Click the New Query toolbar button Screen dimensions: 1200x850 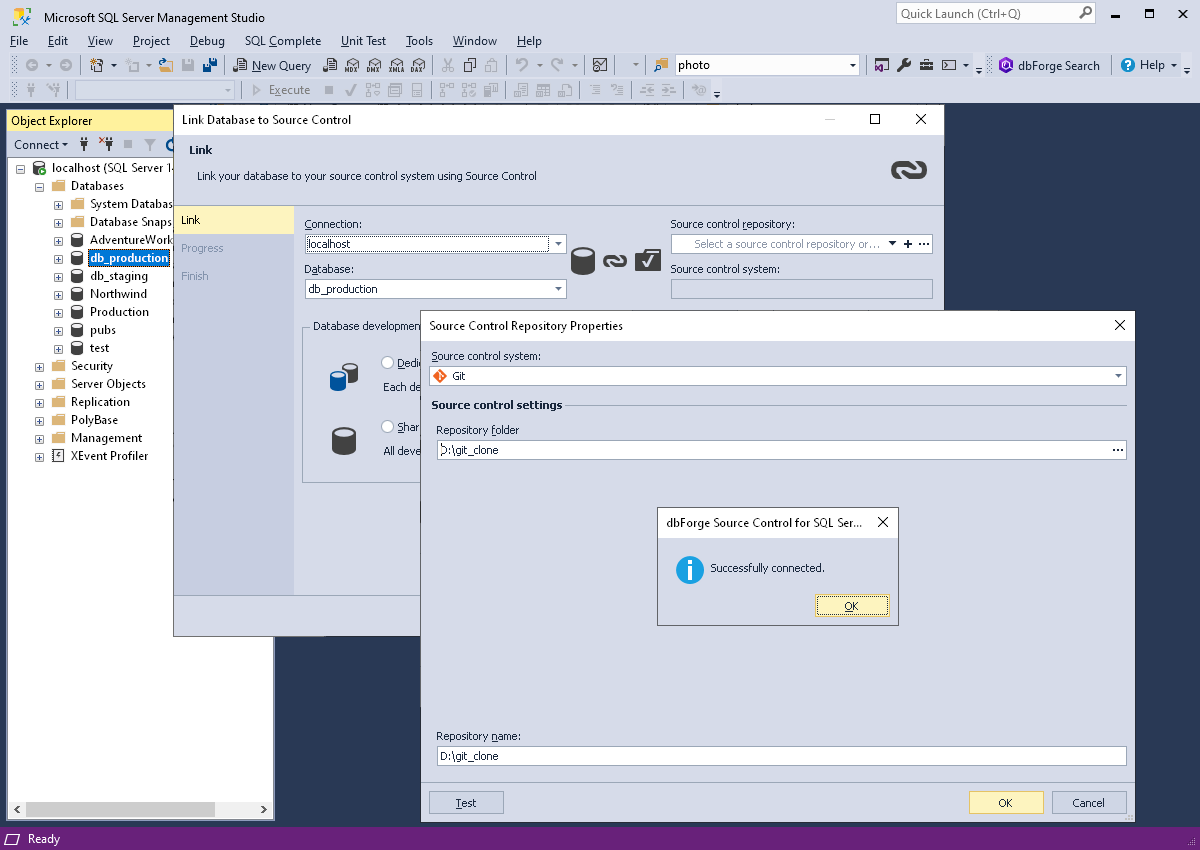[x=272, y=65]
